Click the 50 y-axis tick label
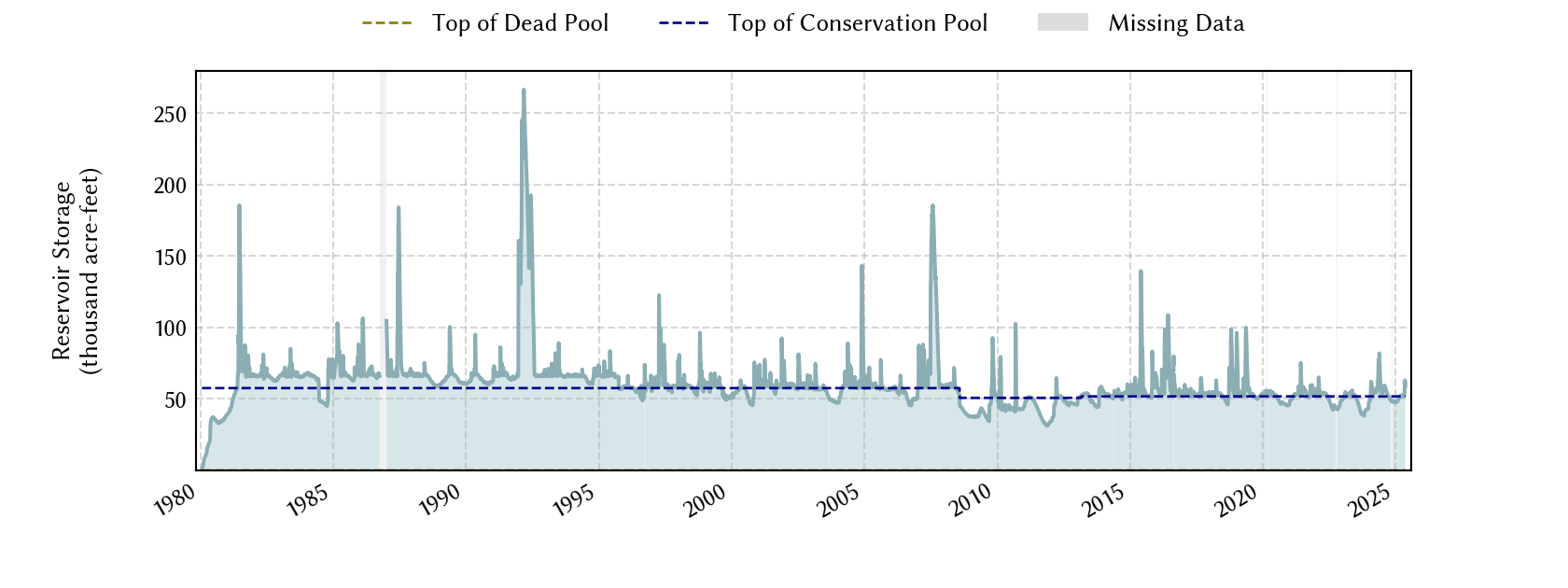The image size is (1568, 588). click(x=175, y=400)
